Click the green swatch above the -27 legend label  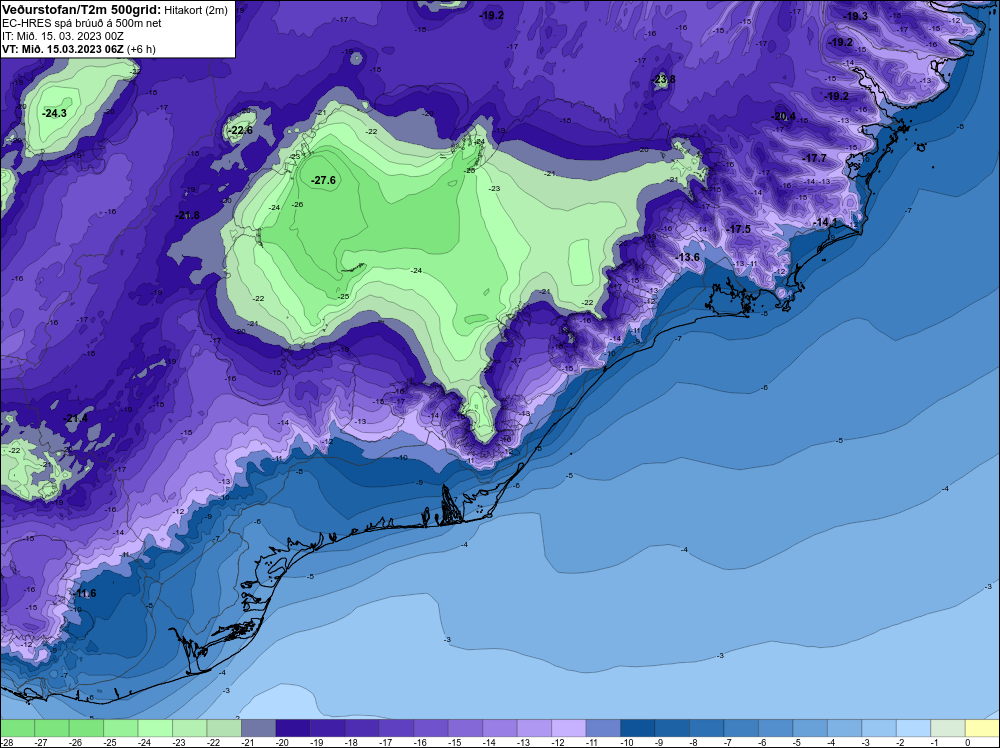(x=52, y=728)
